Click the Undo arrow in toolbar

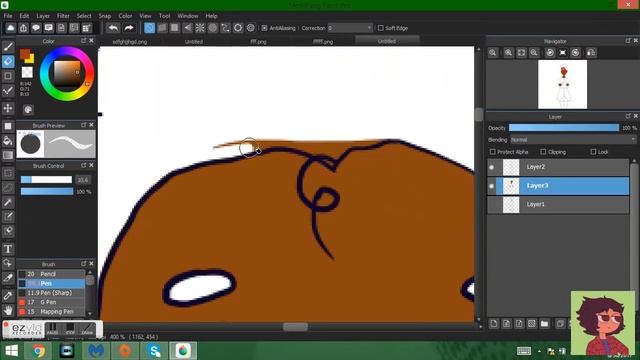coord(113,28)
